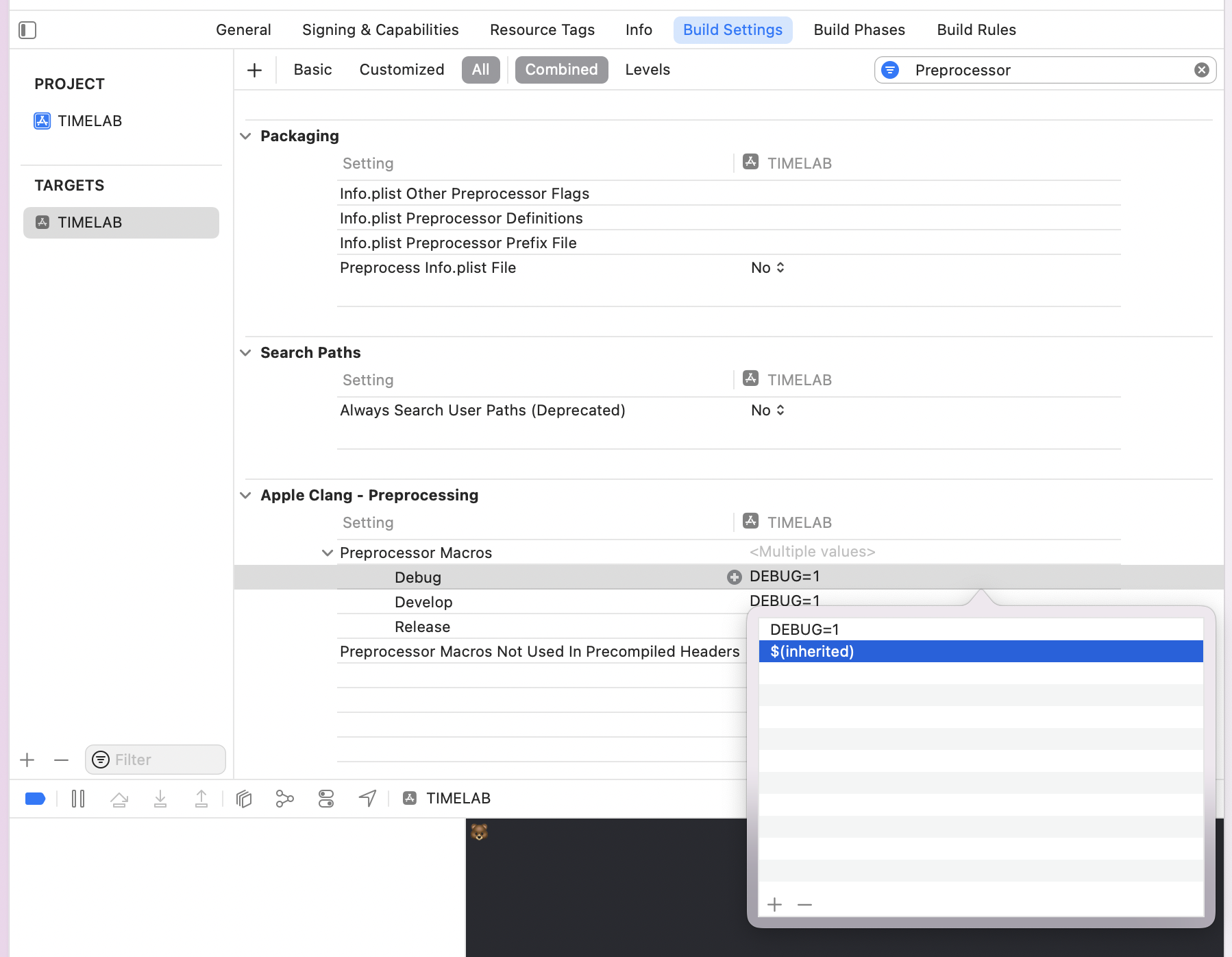Select Info.plist Other Preprocessor Flags row
The width and height of the screenshot is (1232, 957).
[729, 194]
